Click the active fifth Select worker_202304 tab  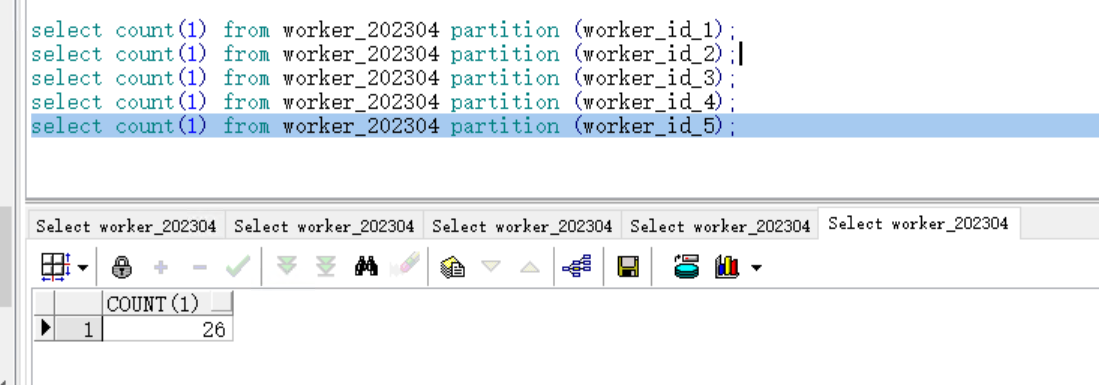918,224
